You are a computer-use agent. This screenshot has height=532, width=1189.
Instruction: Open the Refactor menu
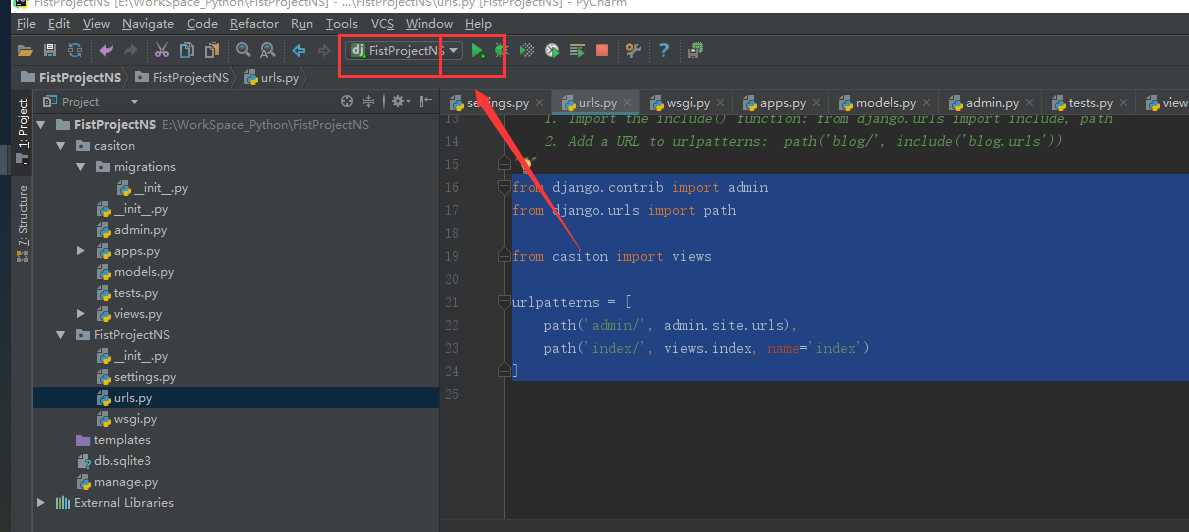pyautogui.click(x=254, y=24)
